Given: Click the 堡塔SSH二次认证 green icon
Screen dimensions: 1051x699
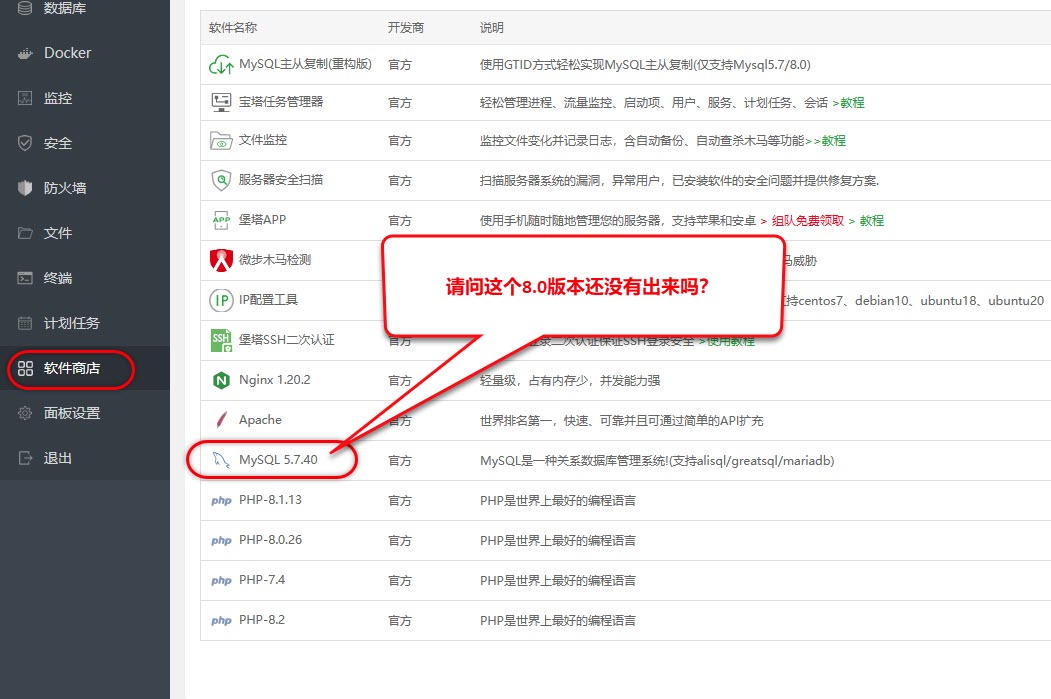Looking at the screenshot, I should 221,340.
